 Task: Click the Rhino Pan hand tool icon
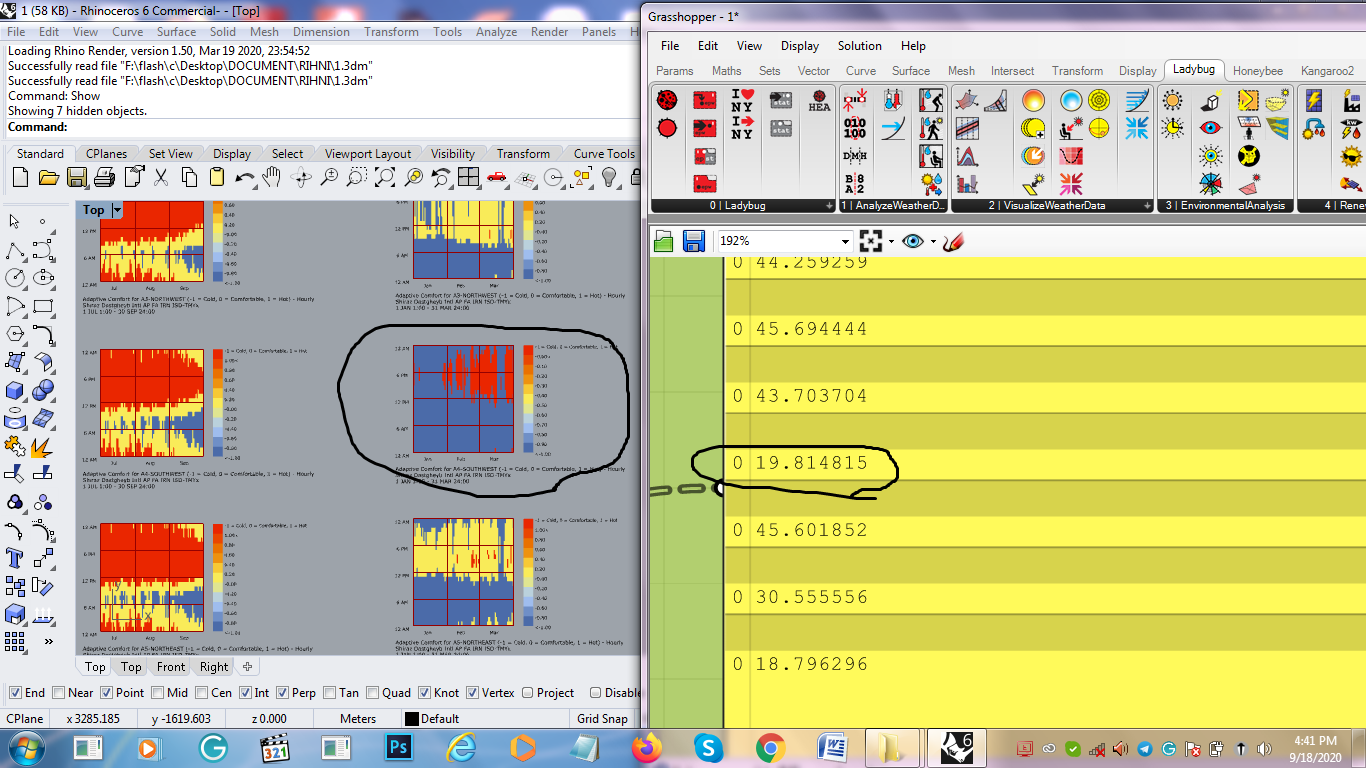coord(271,177)
